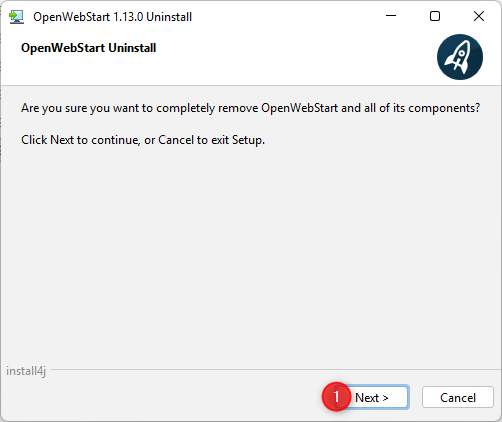Click the OpenWebStart rocket logo
Viewport: 502px width, 422px height.
point(460,57)
